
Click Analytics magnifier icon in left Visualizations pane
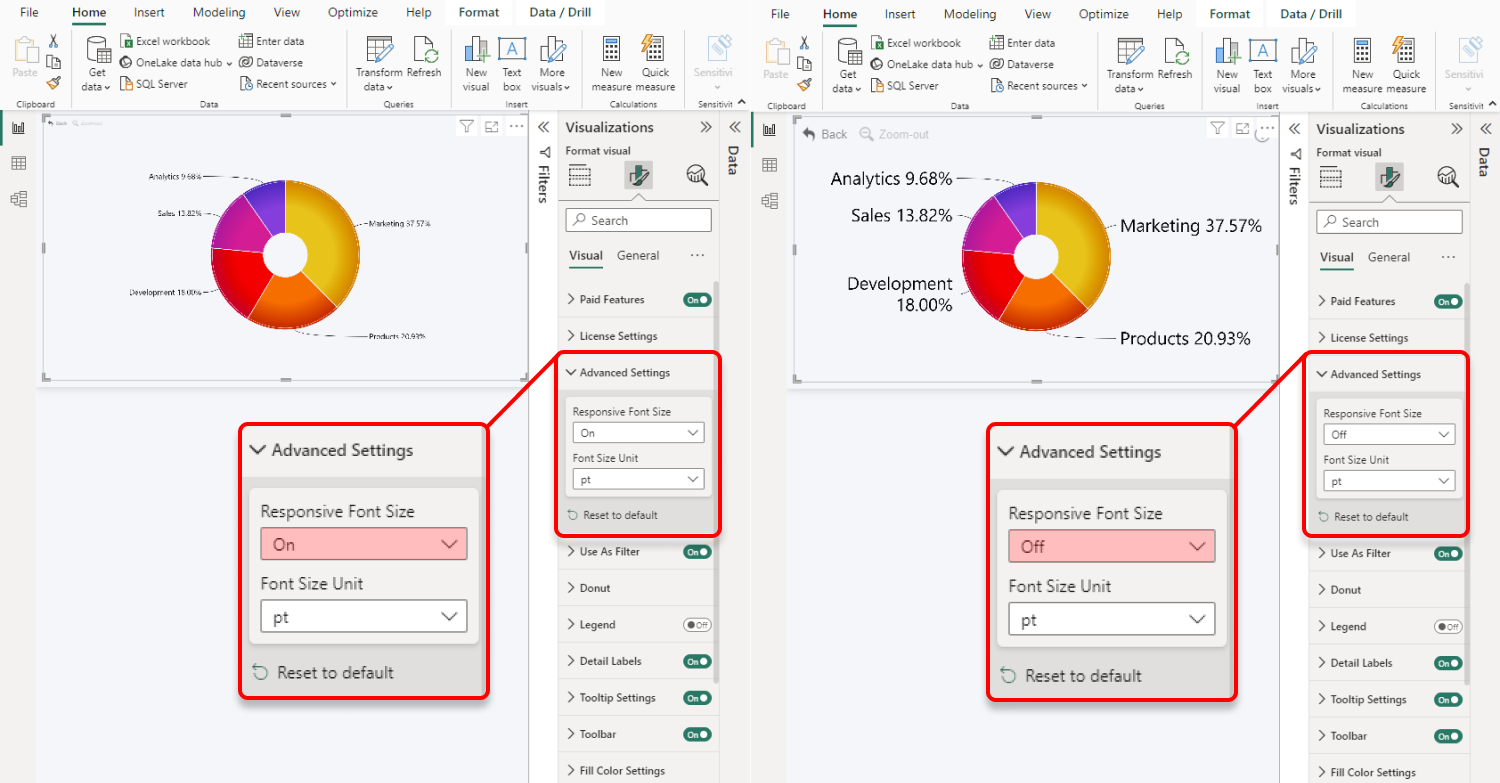(x=697, y=175)
